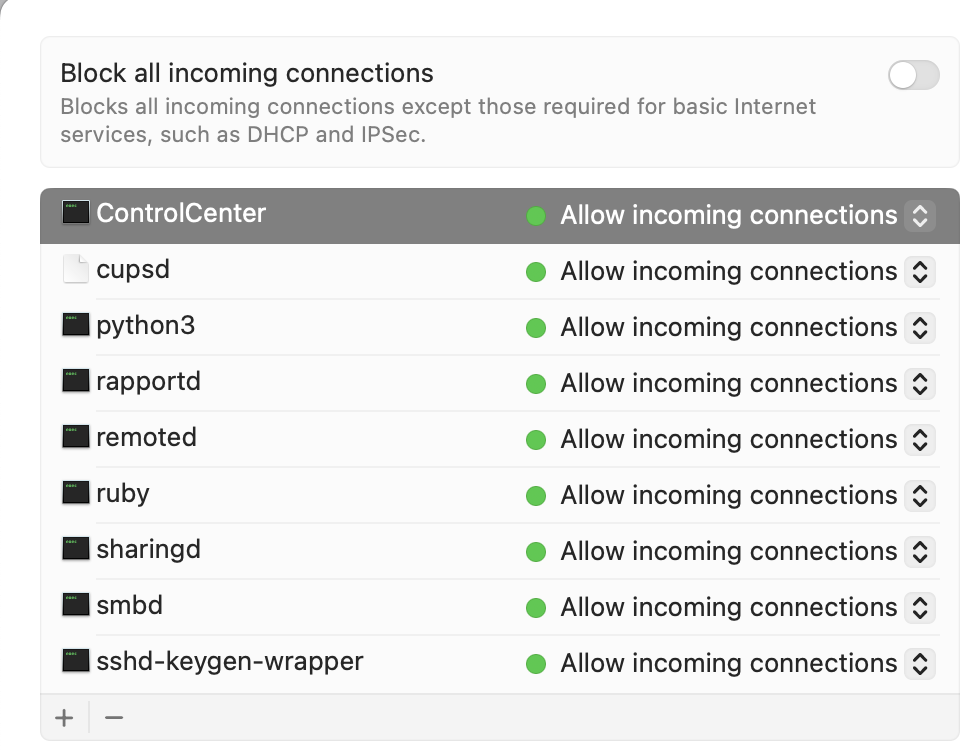Screen dimensions: 980x752
Task: Select the sshd-keygen-wrapper row name
Action: (x=229, y=661)
